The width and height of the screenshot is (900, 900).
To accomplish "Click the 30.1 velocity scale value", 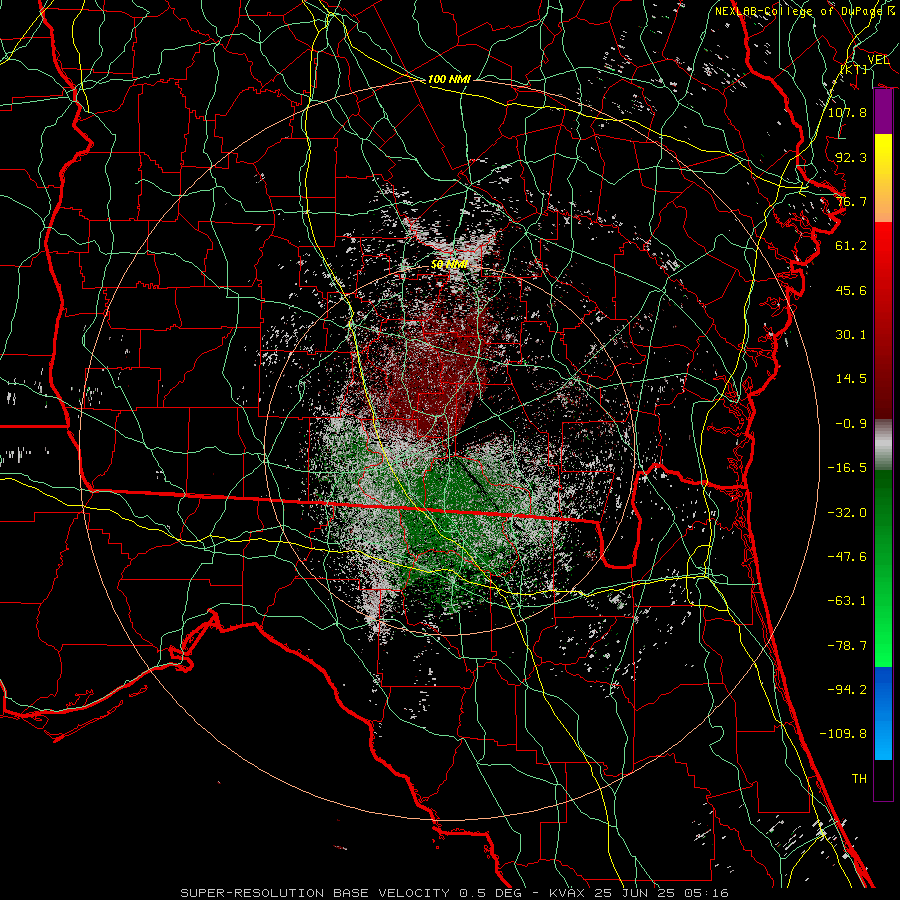I will pos(851,335).
